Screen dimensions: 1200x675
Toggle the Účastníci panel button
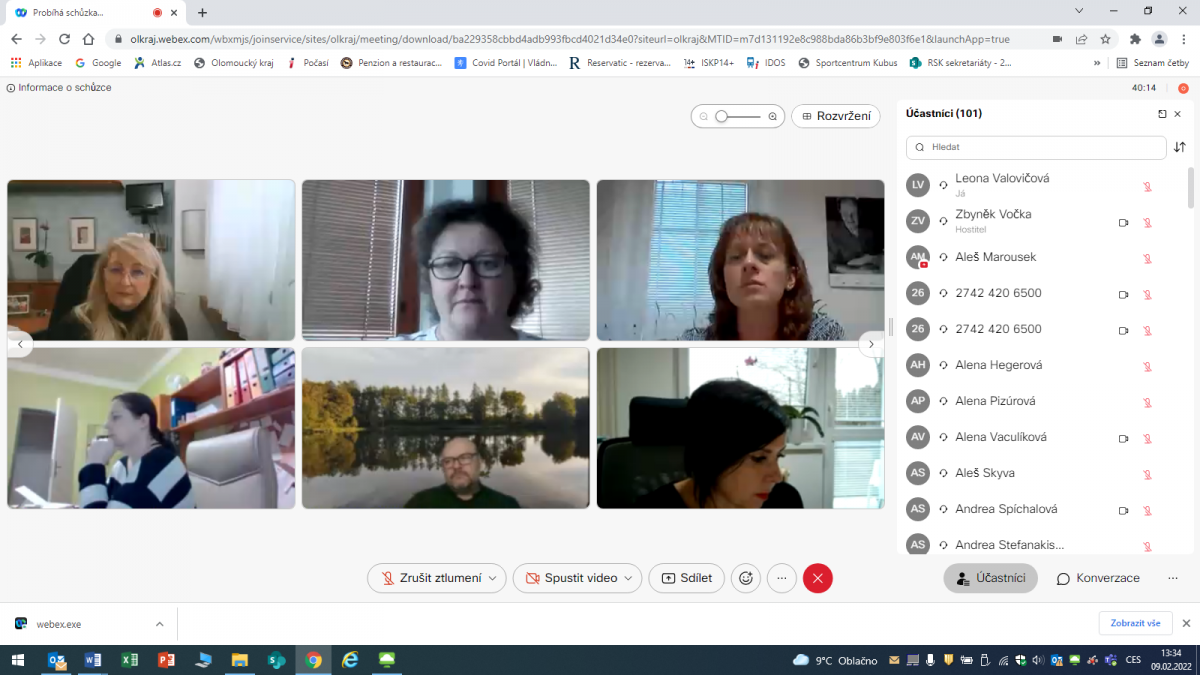pos(990,578)
